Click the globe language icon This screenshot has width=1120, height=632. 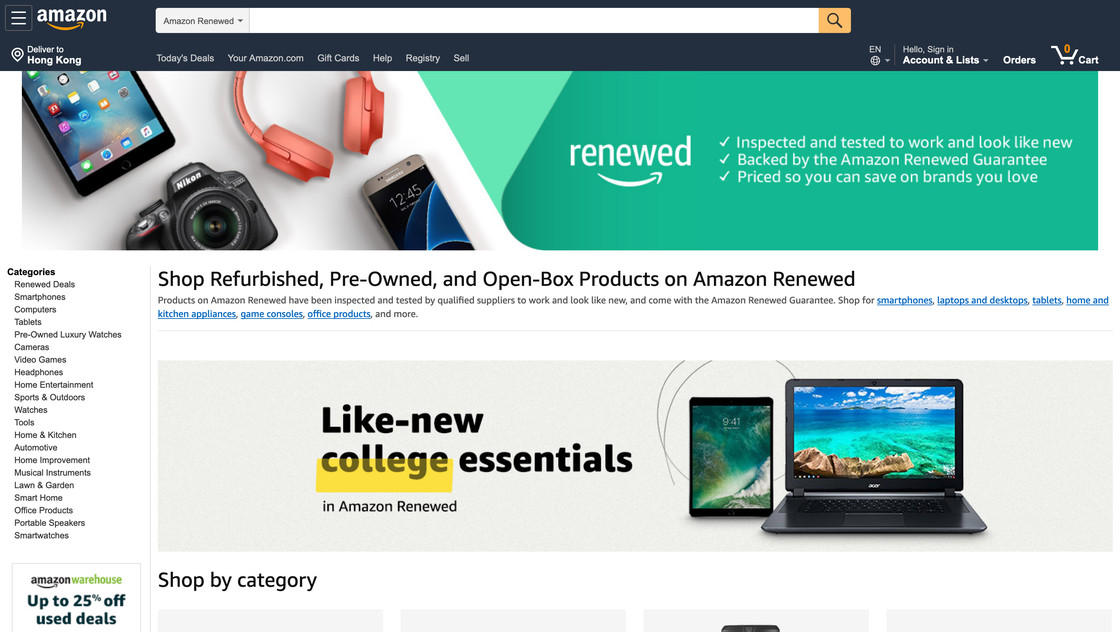pyautogui.click(x=875, y=61)
